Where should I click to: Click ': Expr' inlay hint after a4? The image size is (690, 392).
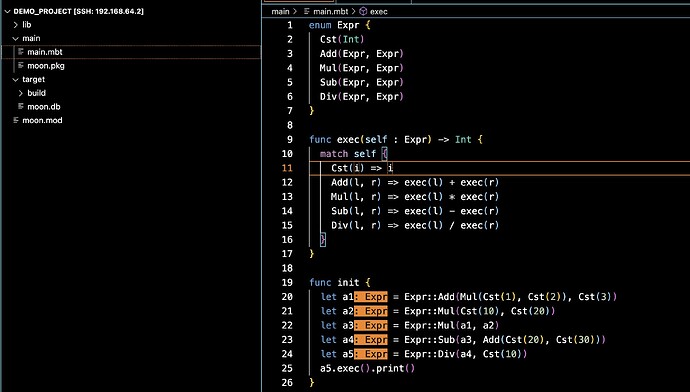point(371,340)
